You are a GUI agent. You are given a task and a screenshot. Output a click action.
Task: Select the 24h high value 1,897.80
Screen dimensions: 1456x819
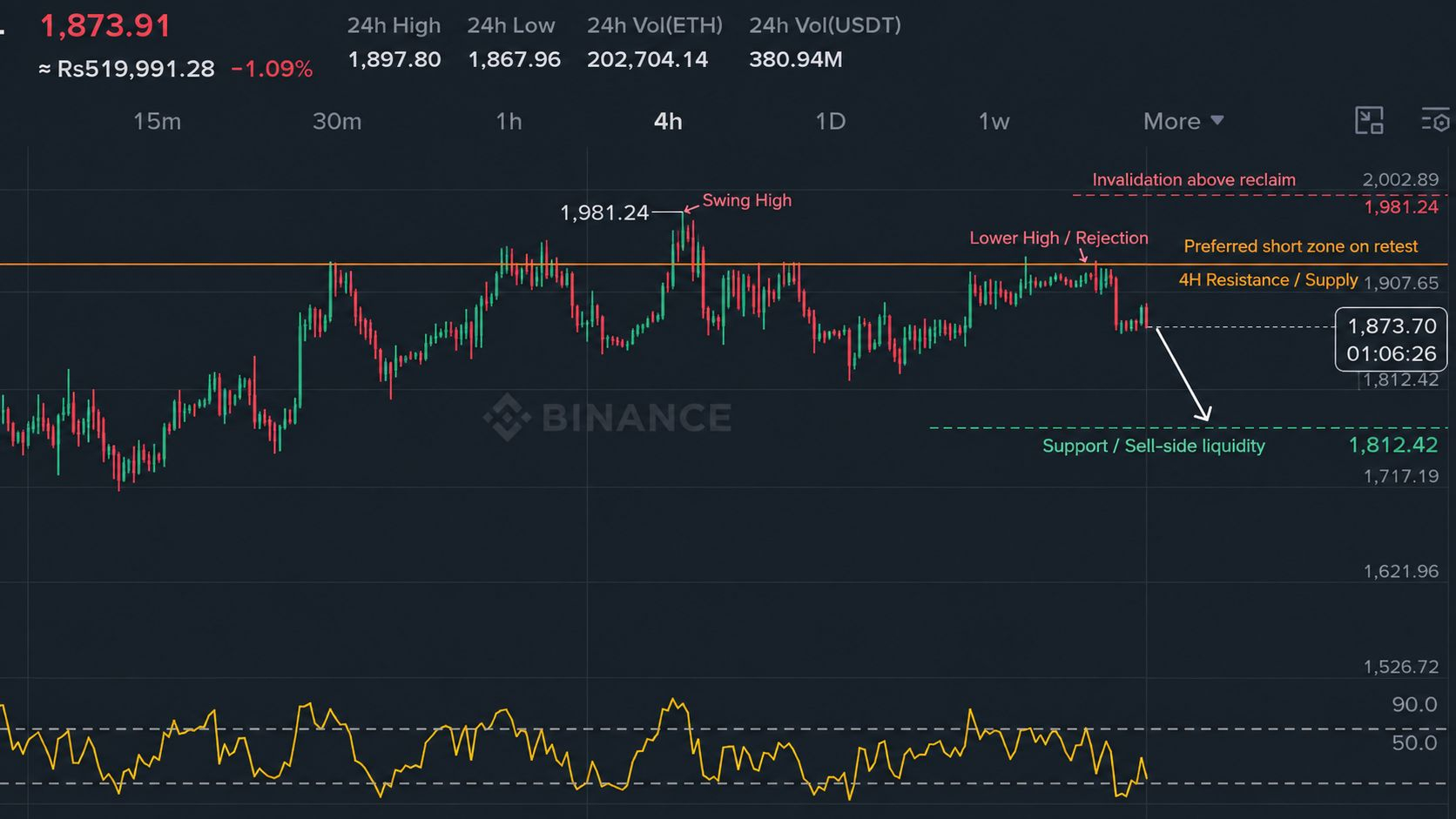coord(394,59)
